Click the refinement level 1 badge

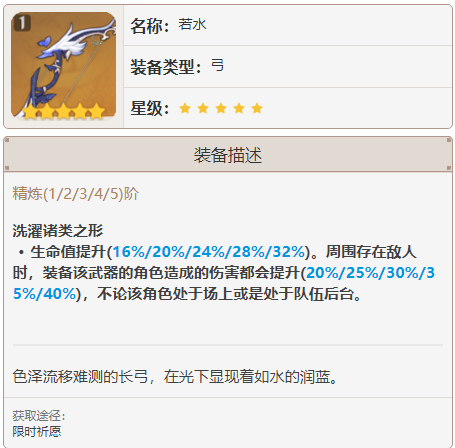pyautogui.click(x=22, y=23)
